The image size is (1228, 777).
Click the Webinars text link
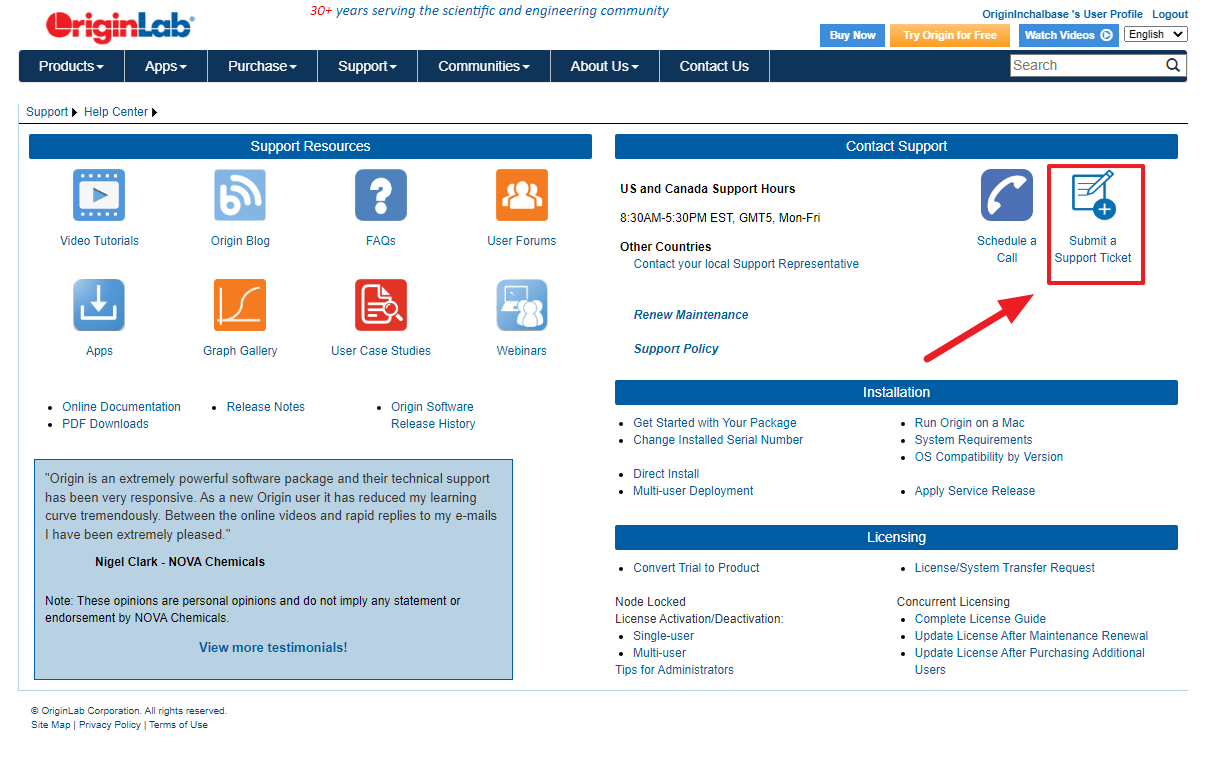522,351
